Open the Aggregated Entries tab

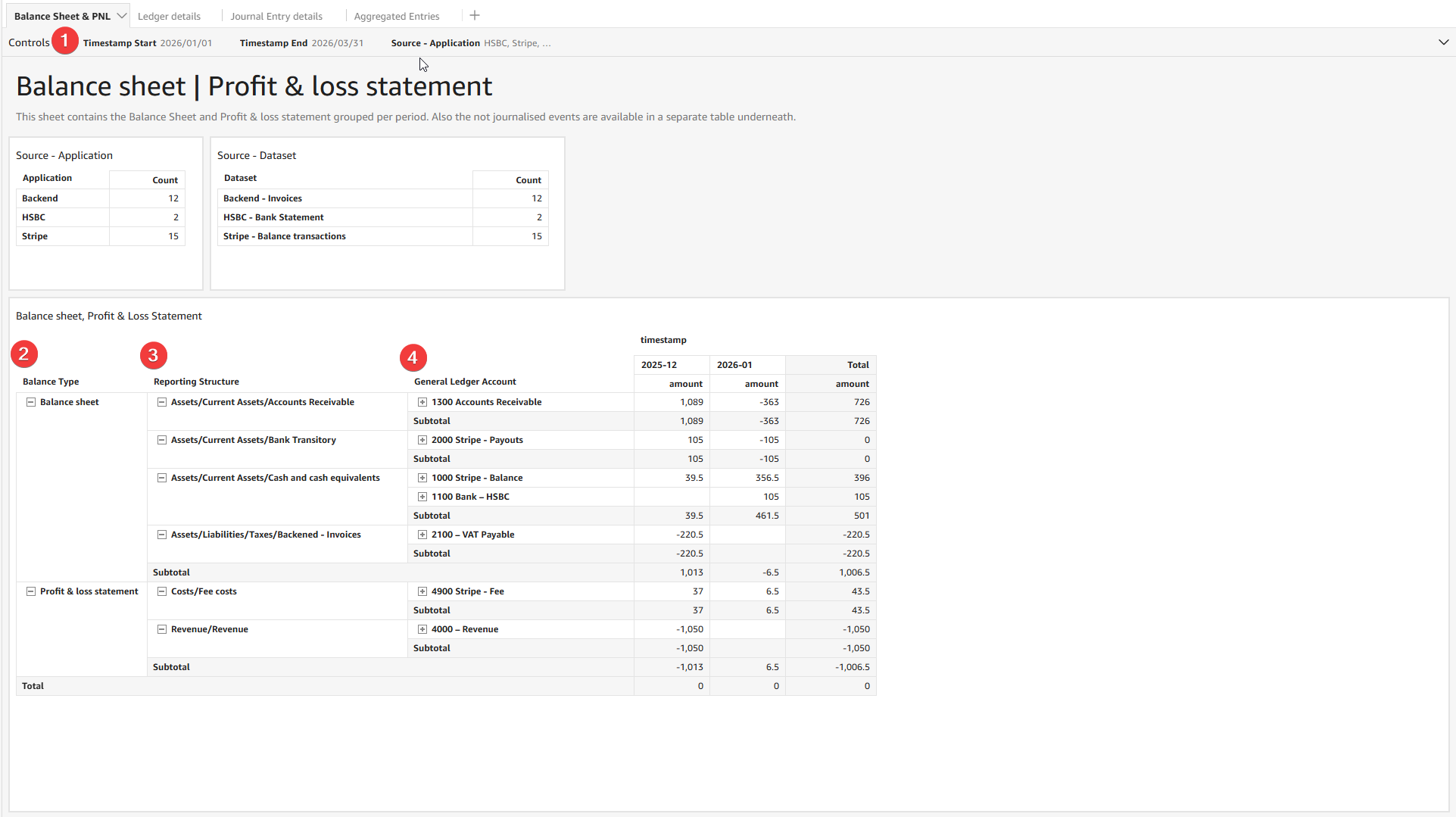(397, 16)
